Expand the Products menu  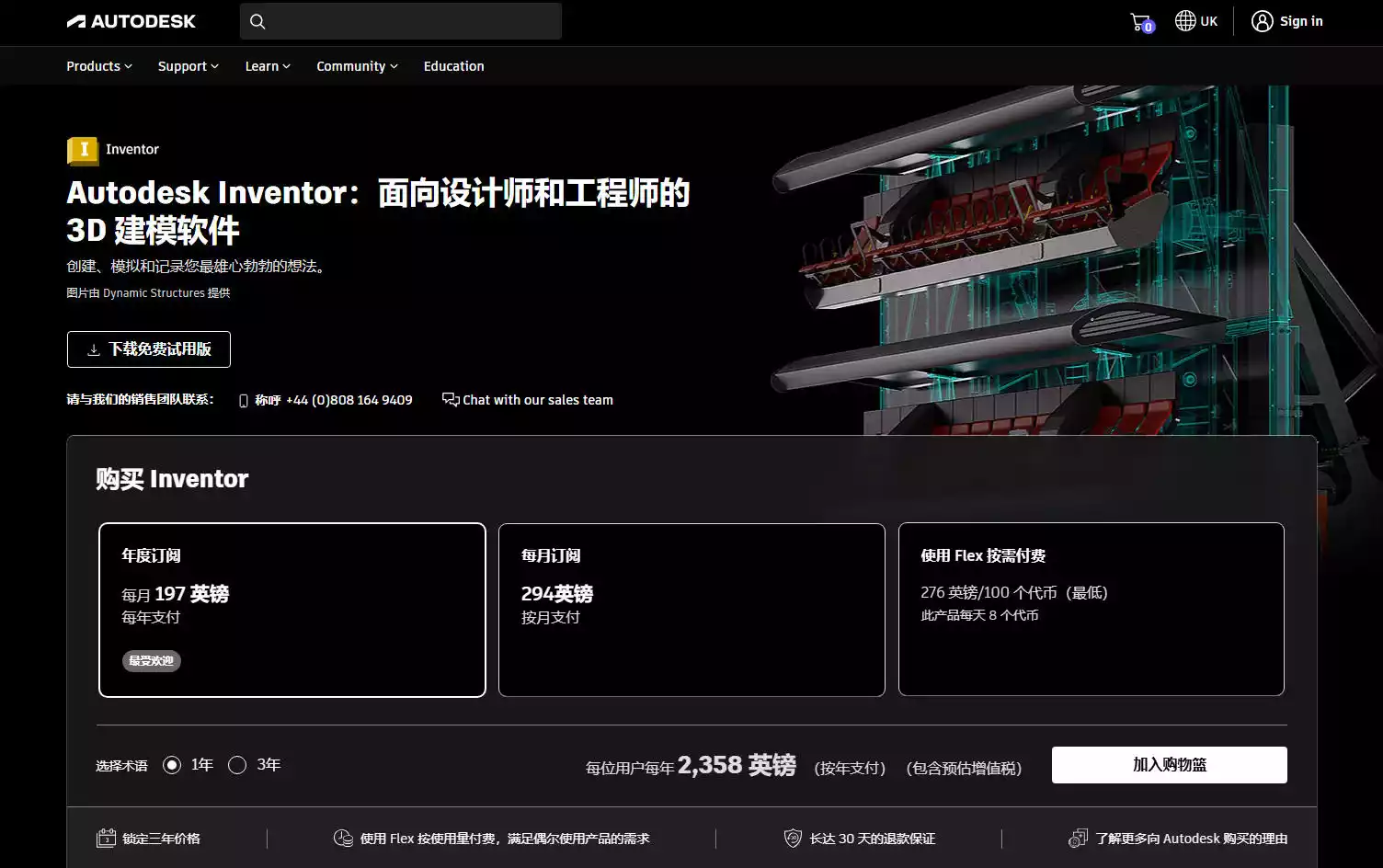point(99,66)
